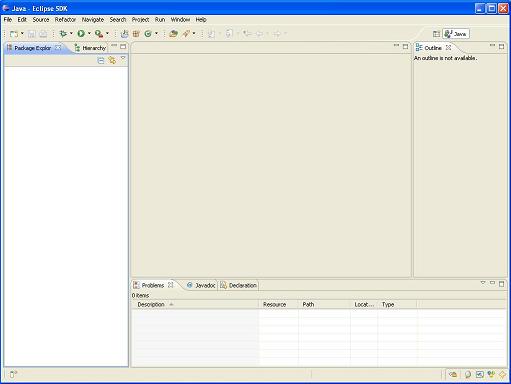Click the New wizard toolbar icon
The height and width of the screenshot is (384, 511).
[14, 34]
